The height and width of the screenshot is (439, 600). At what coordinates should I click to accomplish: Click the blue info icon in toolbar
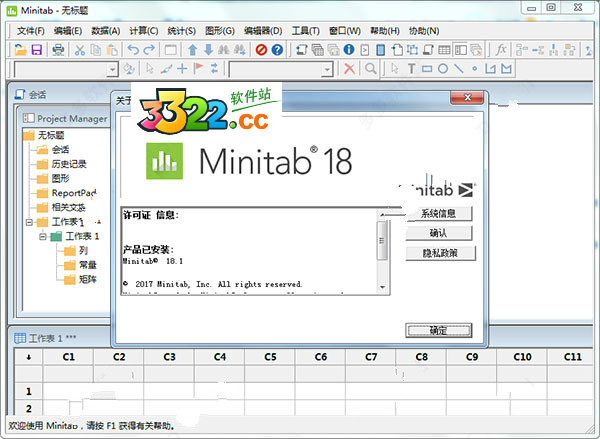[349, 50]
